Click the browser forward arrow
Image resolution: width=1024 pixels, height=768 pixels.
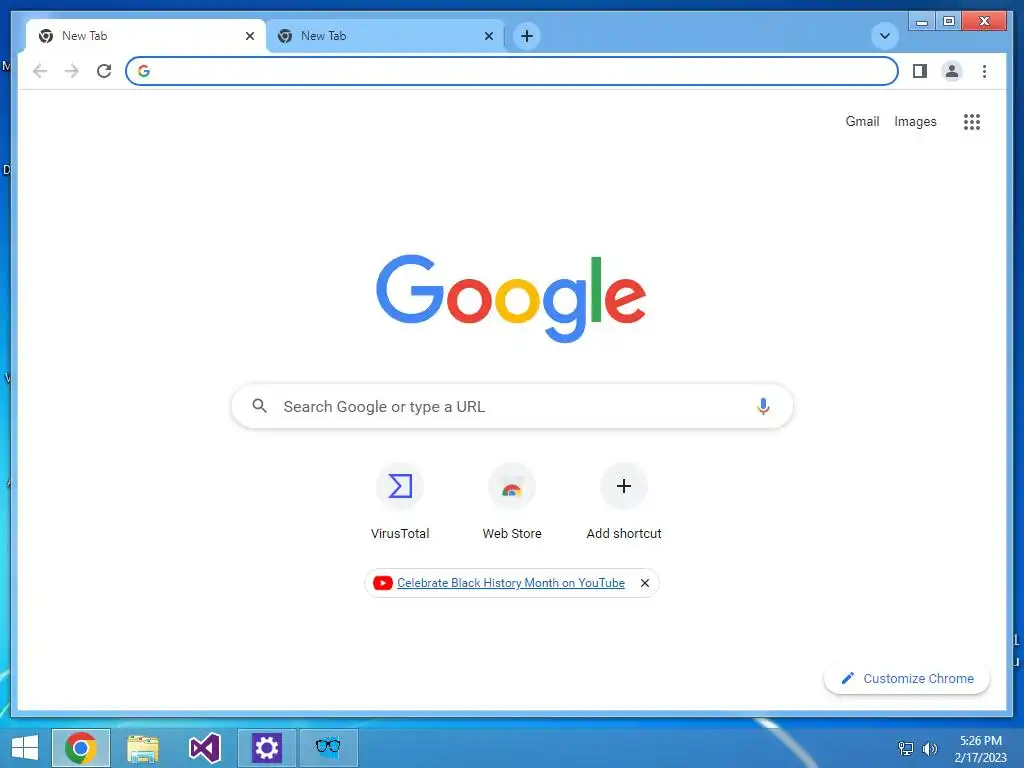click(72, 71)
